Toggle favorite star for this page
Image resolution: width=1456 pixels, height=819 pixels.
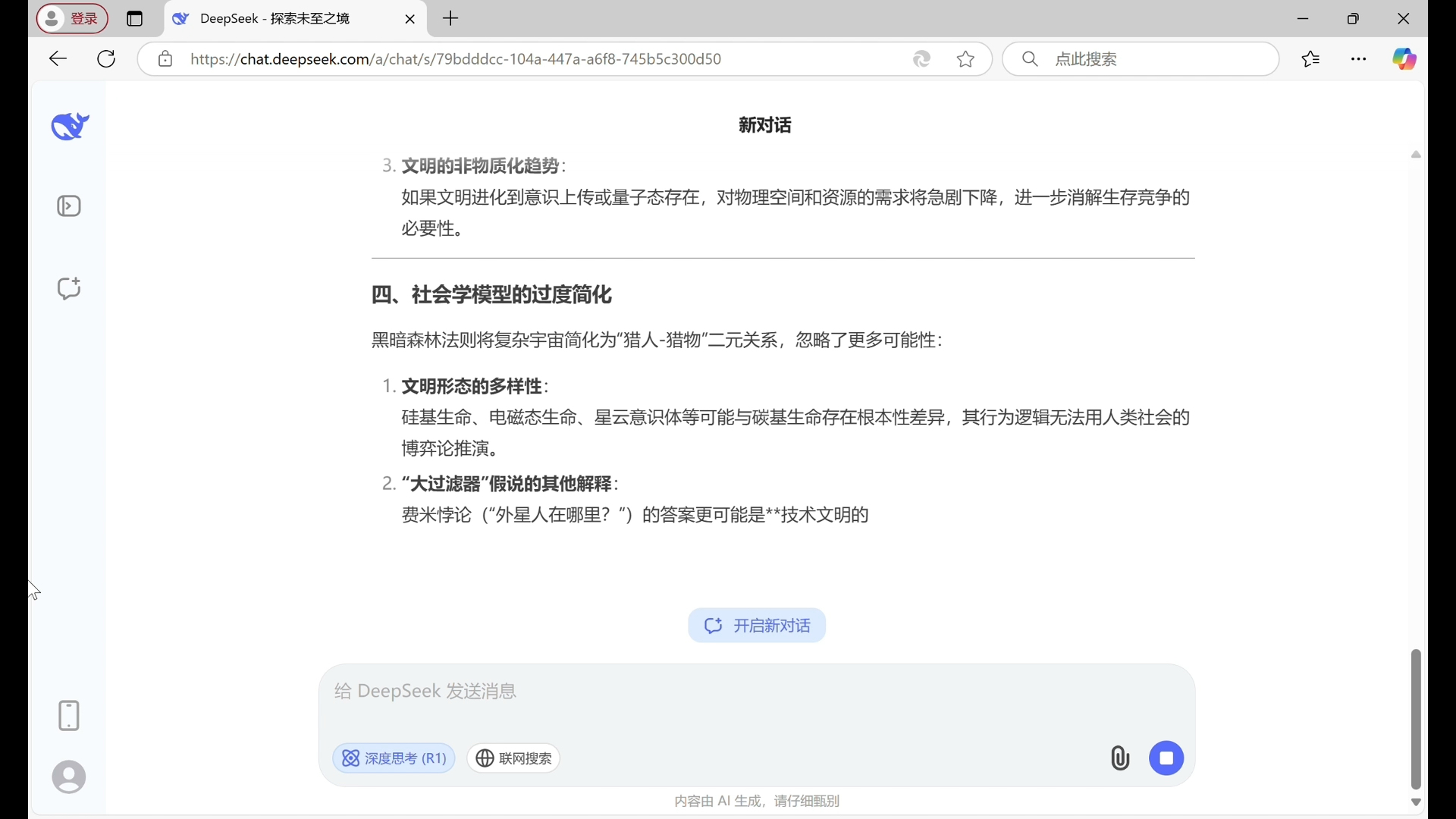[966, 58]
